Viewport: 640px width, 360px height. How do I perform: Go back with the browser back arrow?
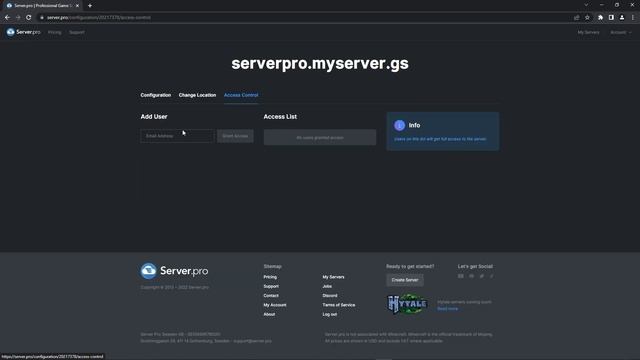point(7,18)
